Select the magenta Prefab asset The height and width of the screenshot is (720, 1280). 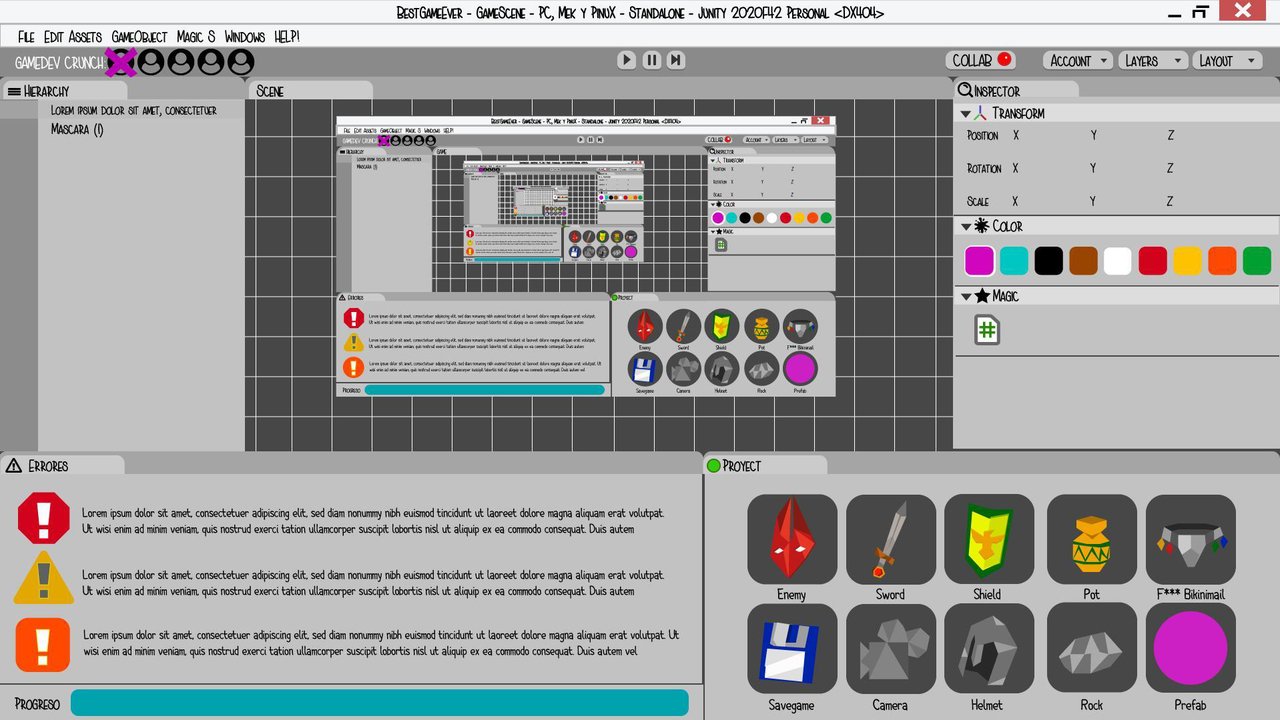point(1191,648)
